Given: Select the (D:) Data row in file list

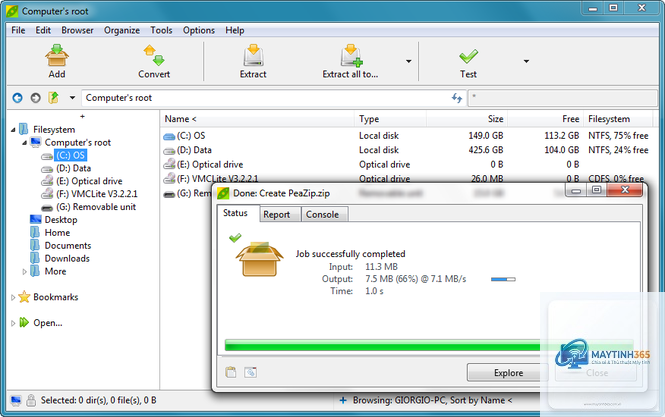Looking at the screenshot, I should 406,150.
